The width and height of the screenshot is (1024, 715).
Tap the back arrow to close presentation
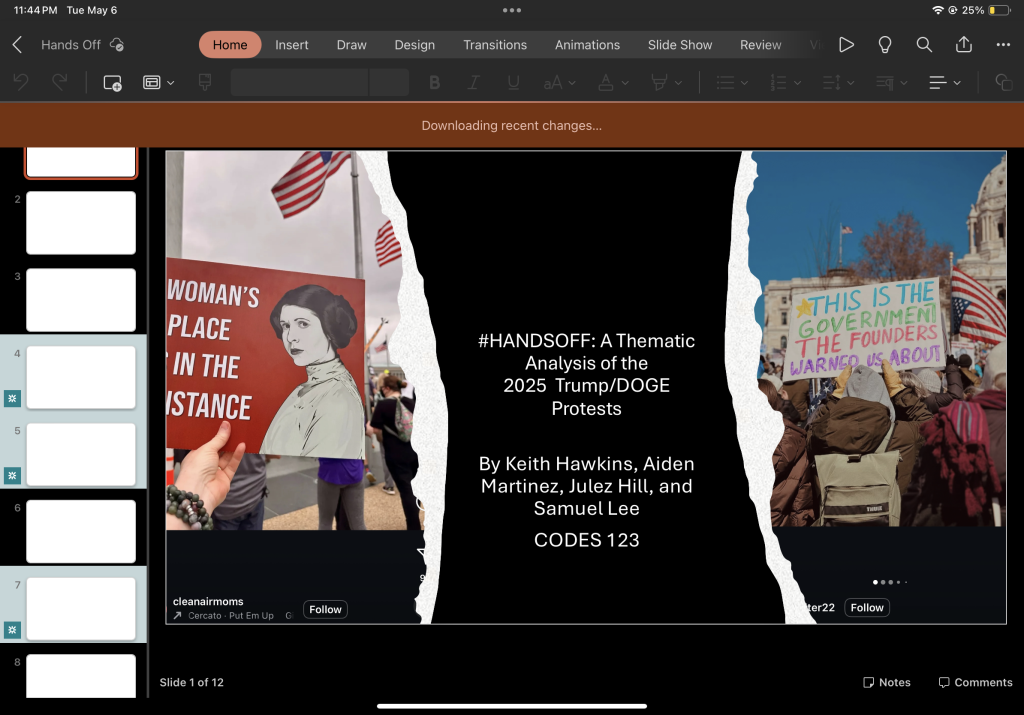(x=18, y=44)
